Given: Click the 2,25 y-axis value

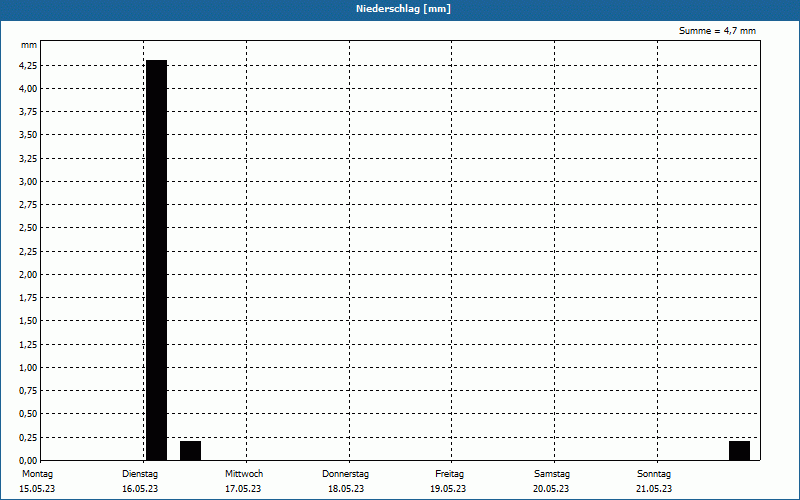Looking at the screenshot, I should [x=28, y=252].
